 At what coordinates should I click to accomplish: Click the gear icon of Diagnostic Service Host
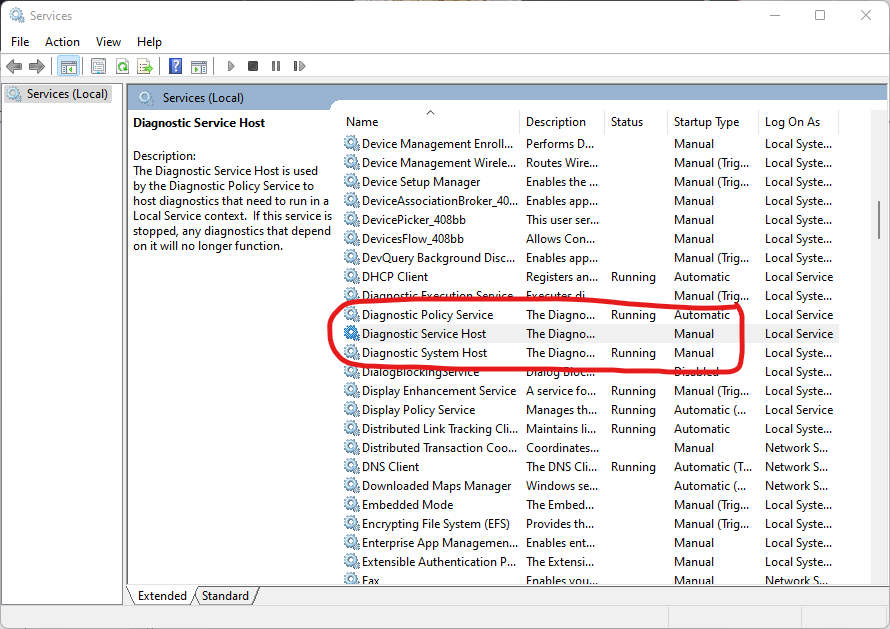point(352,333)
